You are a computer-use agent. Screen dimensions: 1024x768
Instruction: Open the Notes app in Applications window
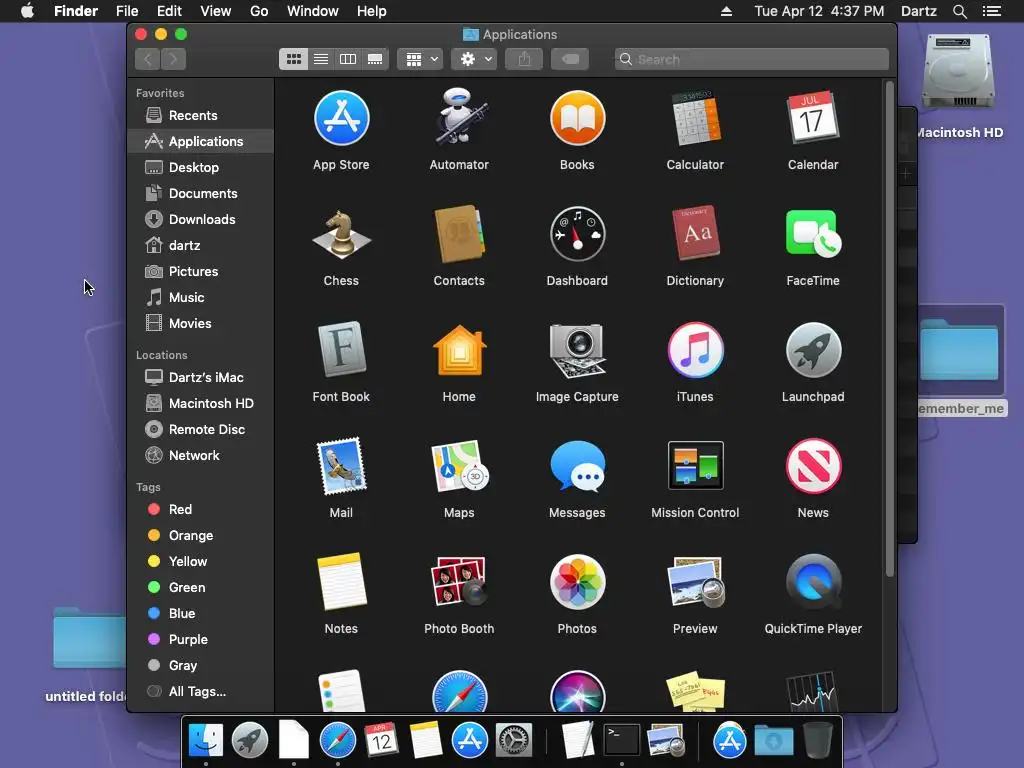click(x=341, y=582)
